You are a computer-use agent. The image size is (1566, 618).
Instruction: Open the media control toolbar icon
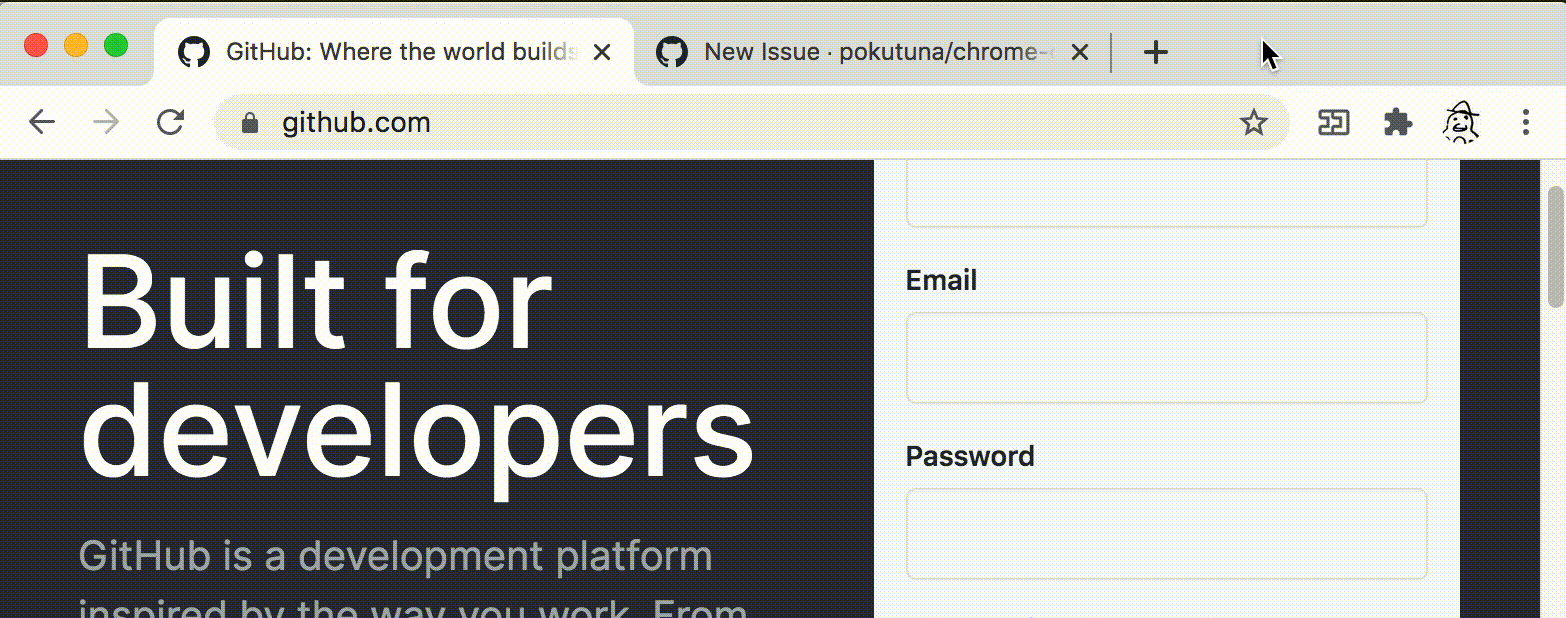tap(1334, 123)
